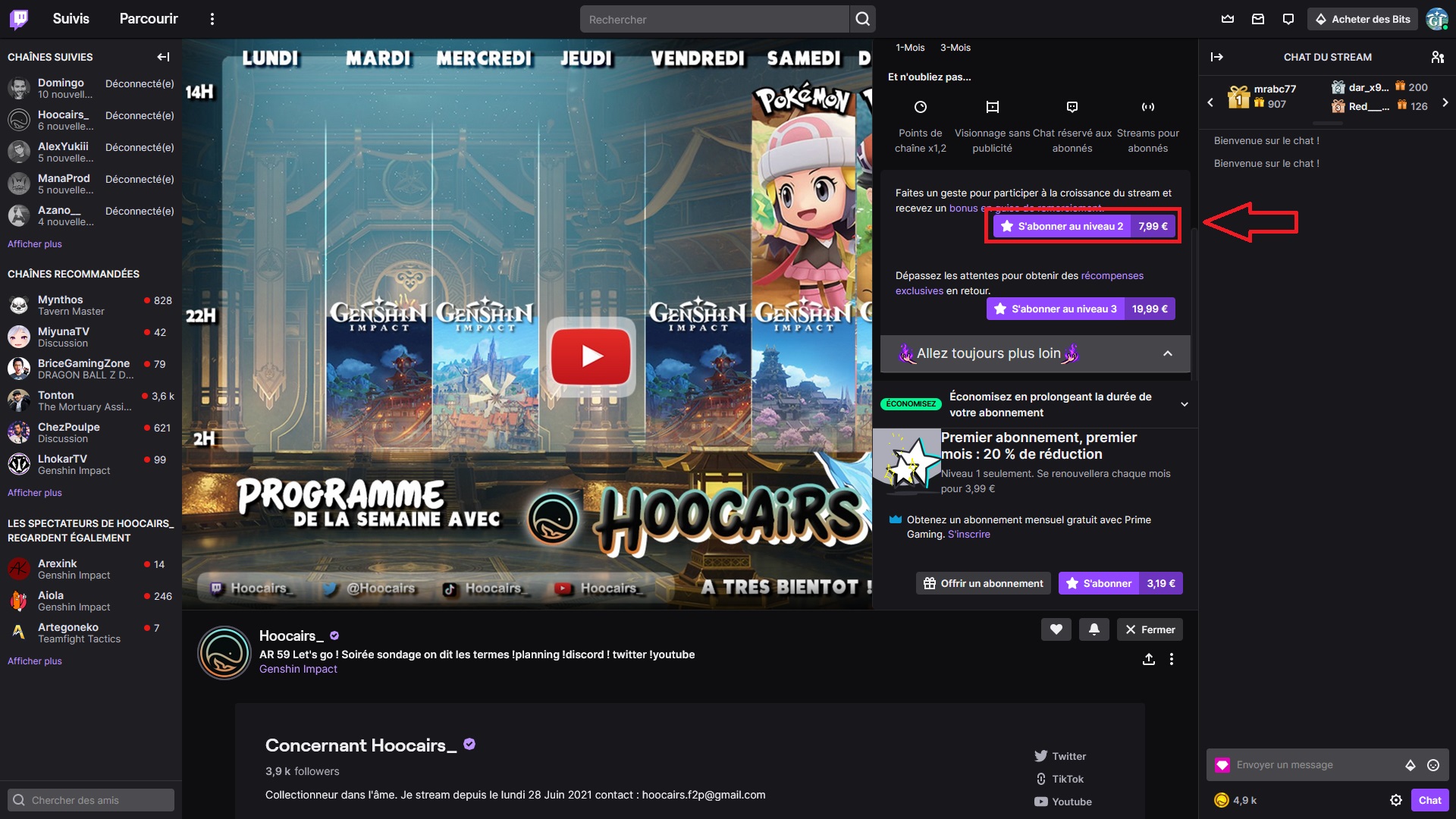Screen dimensions: 1456x819
Task: Open the Parcourir navigation tab
Action: coord(149,19)
